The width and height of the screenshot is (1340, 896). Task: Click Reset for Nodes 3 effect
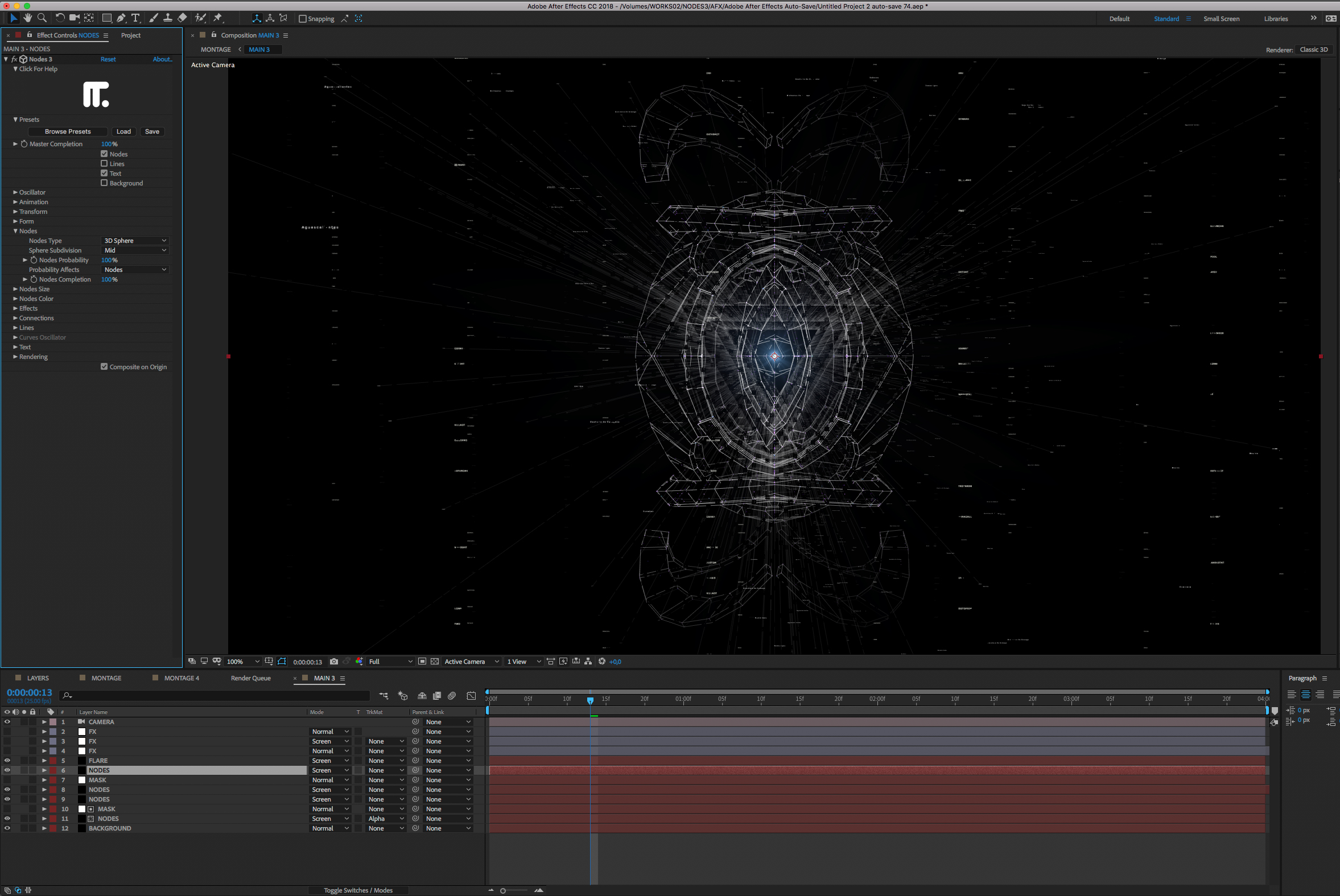point(108,59)
